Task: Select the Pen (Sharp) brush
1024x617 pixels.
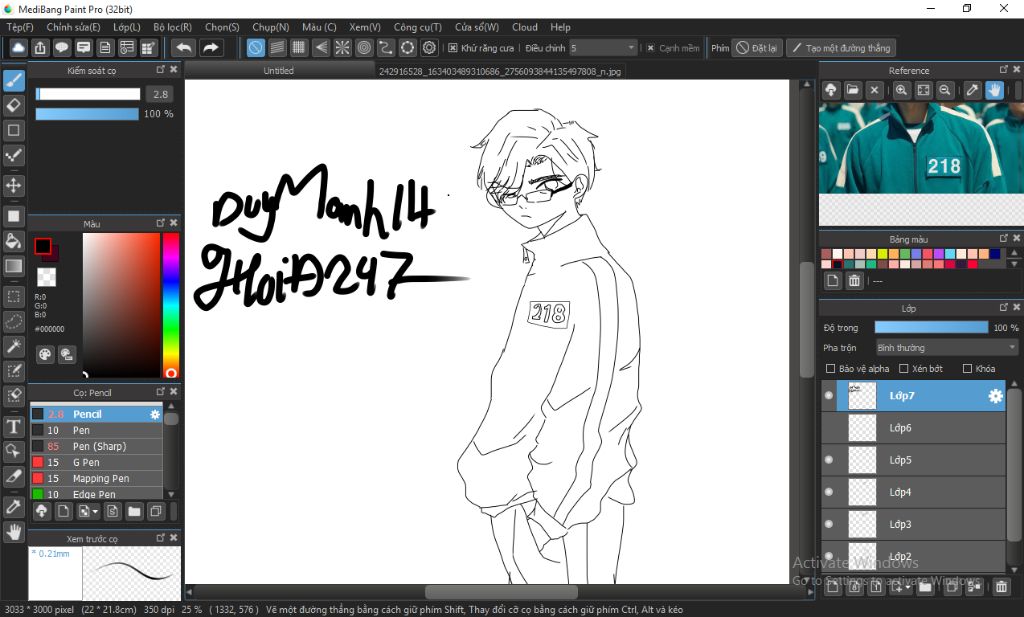Action: pyautogui.click(x=96, y=446)
